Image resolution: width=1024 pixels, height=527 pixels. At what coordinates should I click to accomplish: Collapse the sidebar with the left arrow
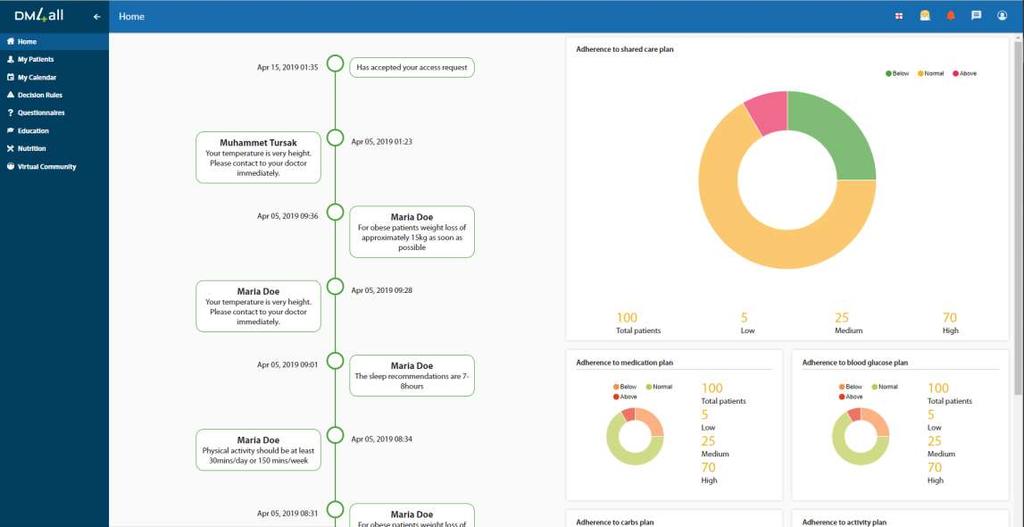[x=97, y=16]
